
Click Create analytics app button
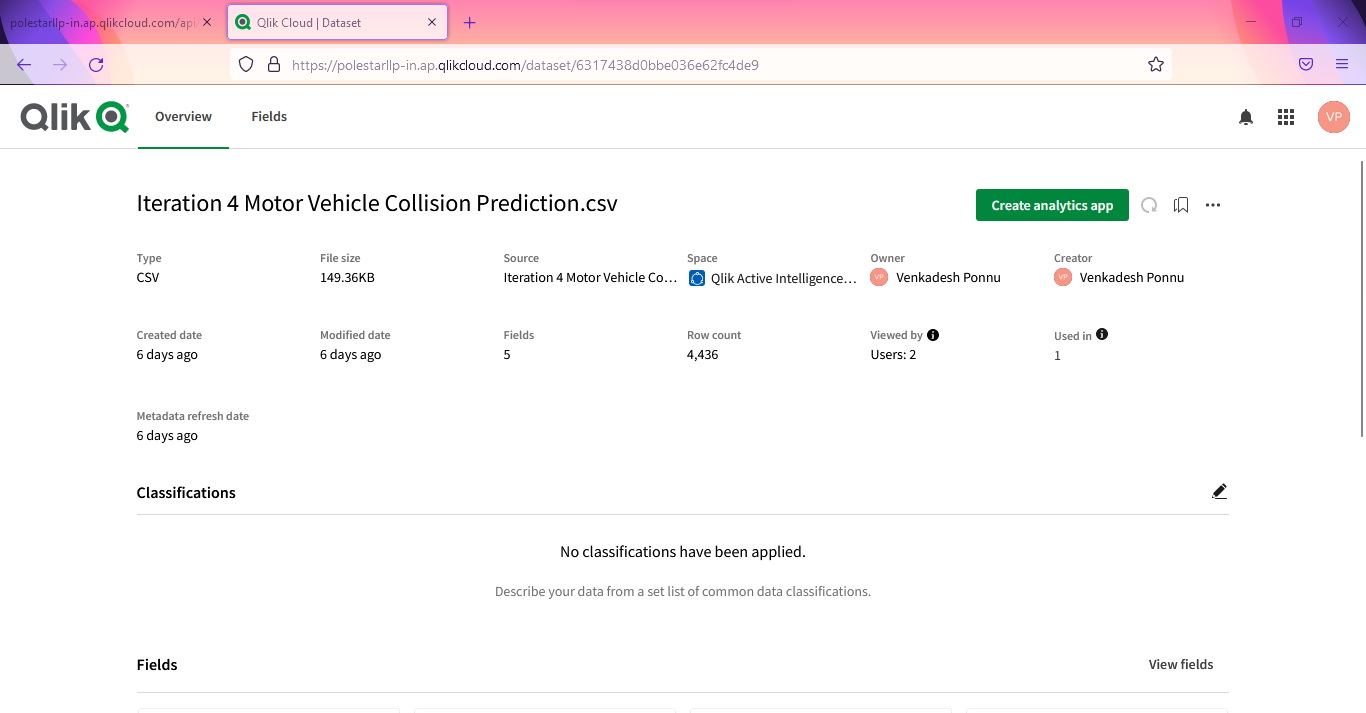pyautogui.click(x=1052, y=205)
